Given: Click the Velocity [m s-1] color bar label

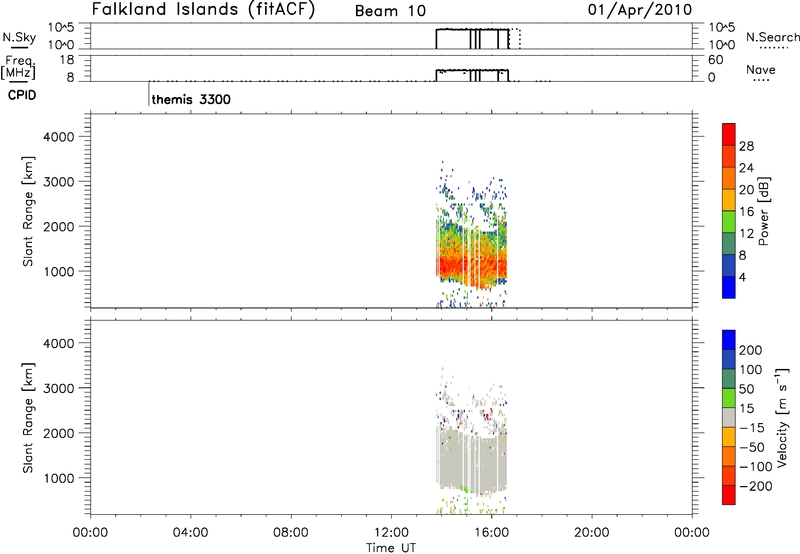Looking at the screenshot, I should 782,417.
